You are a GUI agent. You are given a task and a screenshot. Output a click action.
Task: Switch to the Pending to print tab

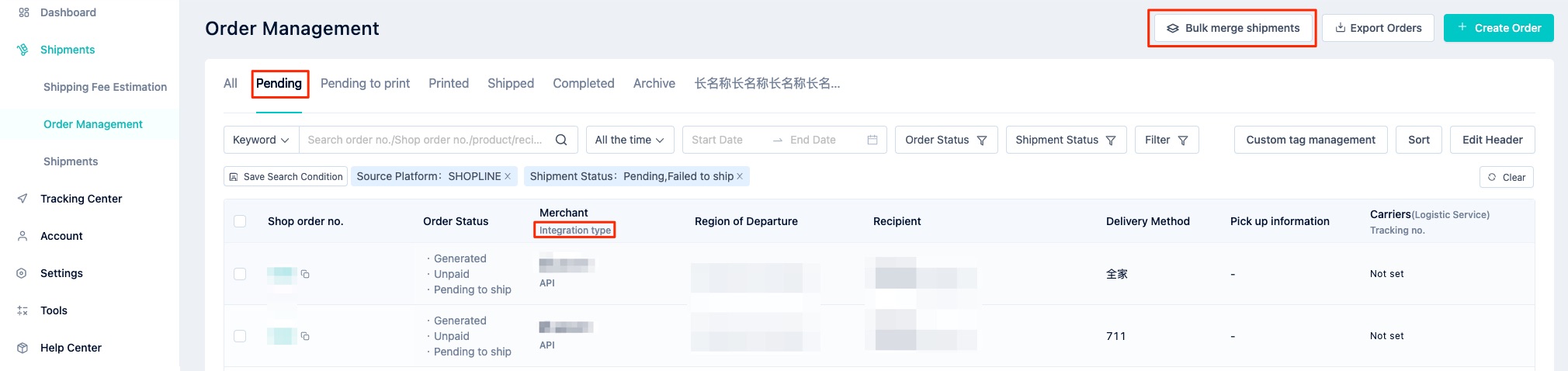coord(365,83)
